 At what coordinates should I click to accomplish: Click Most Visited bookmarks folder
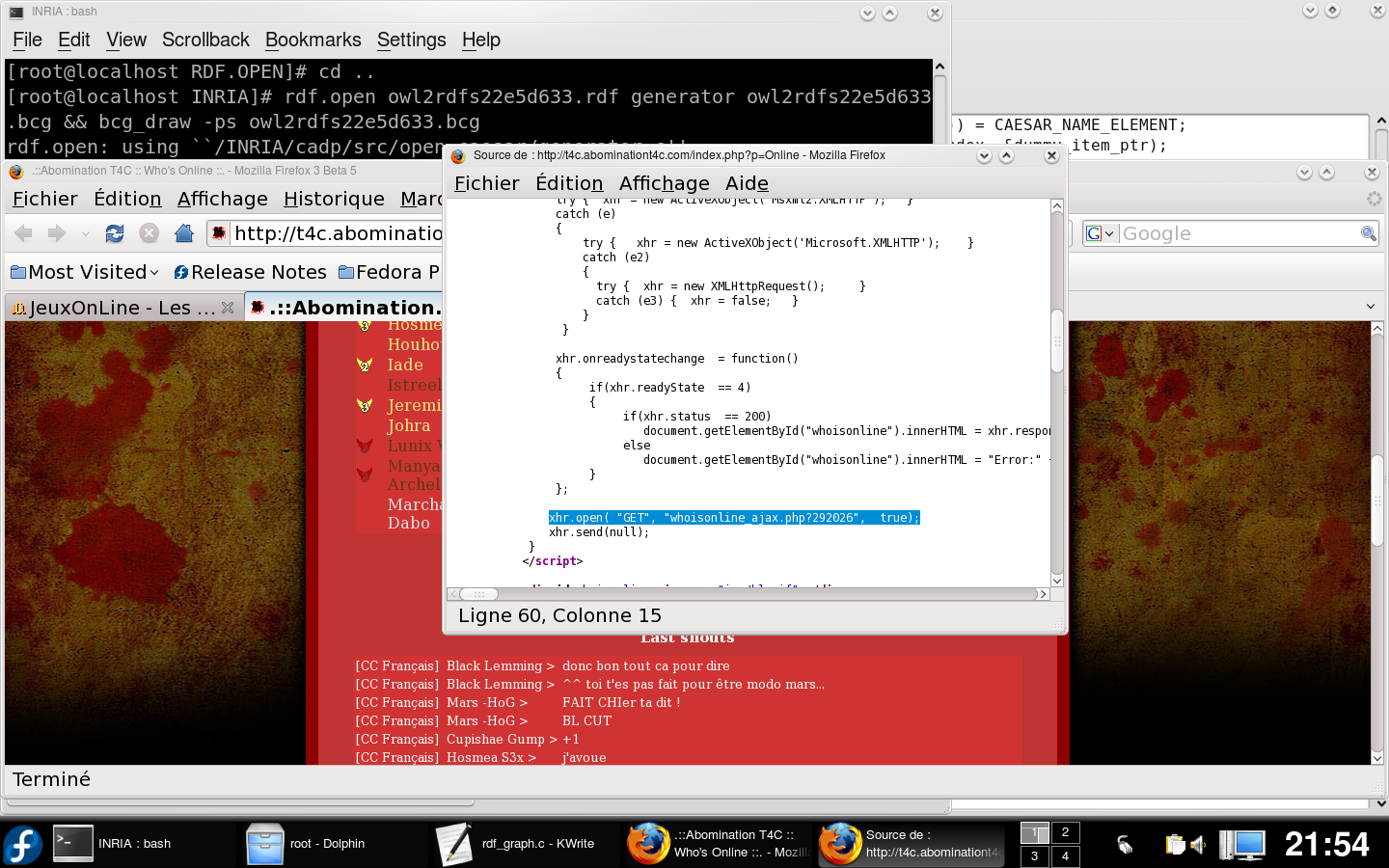[85, 272]
